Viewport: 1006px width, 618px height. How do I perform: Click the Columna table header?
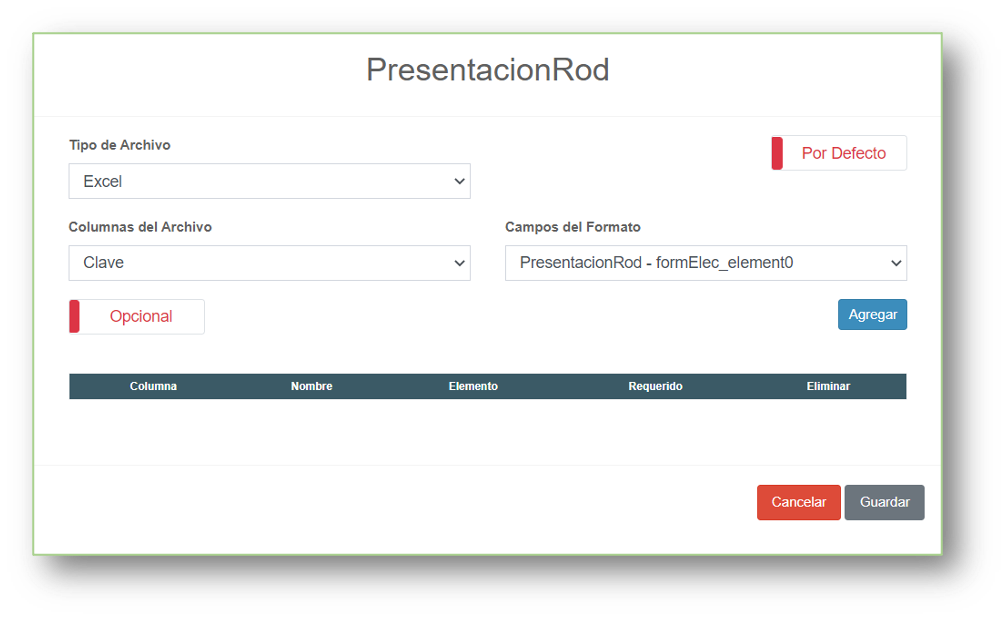tap(153, 386)
